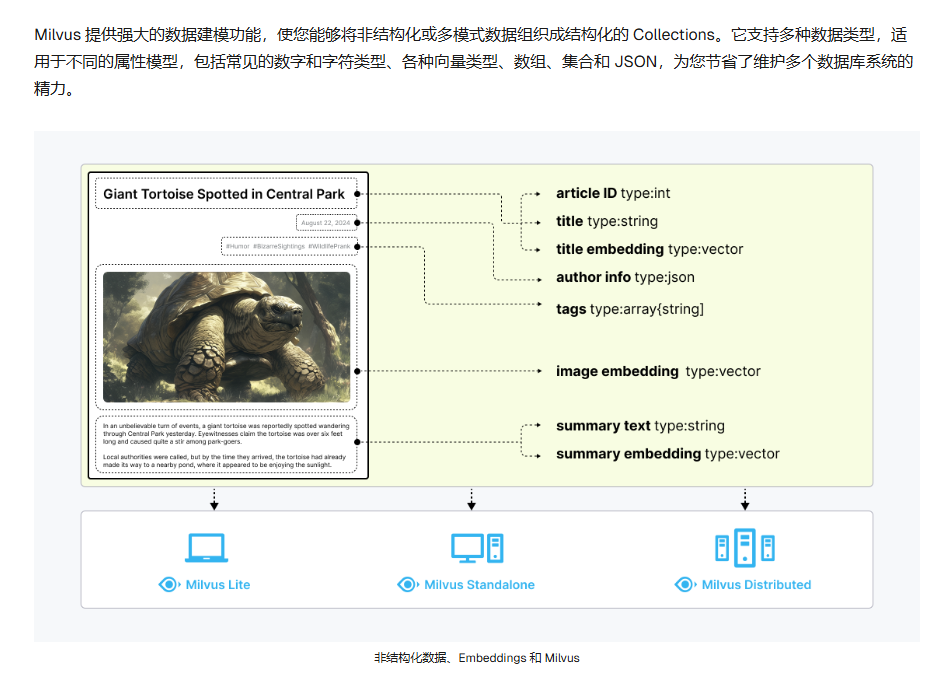Click the Milvus Standalone desktop computer icon

coord(477,548)
